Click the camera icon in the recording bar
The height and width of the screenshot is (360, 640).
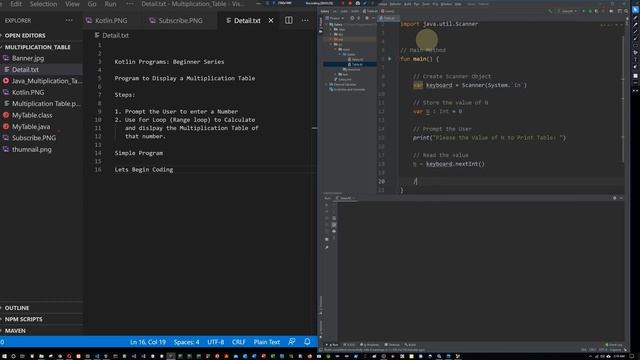(x=358, y=3)
